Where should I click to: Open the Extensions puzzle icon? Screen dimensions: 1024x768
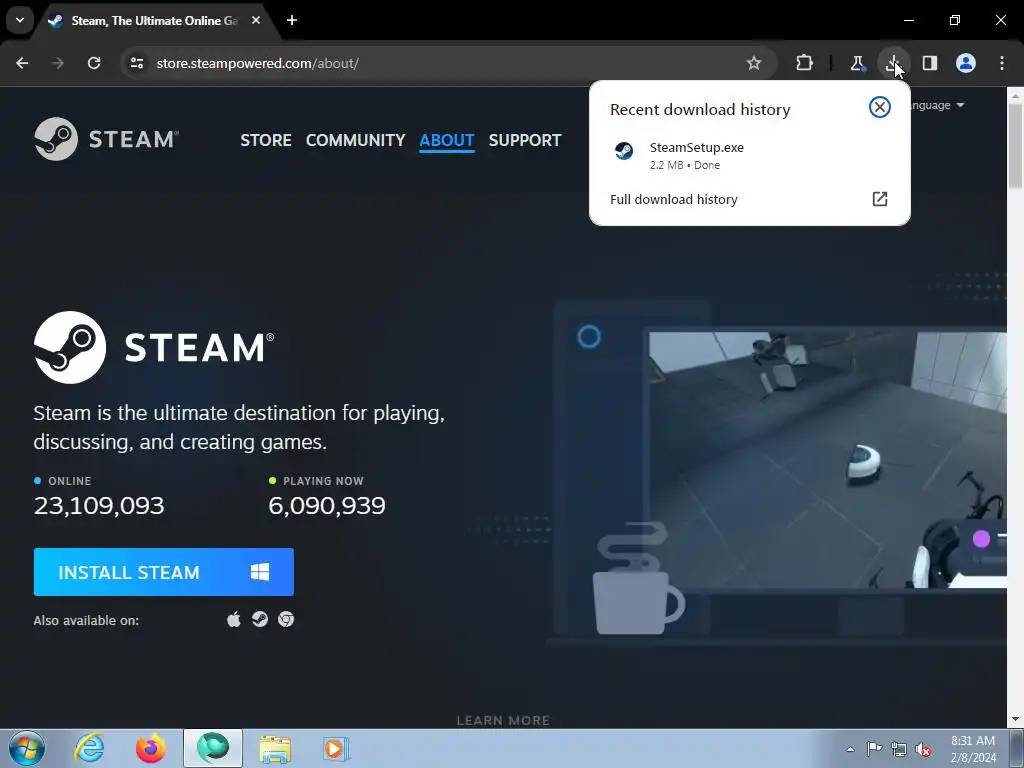tap(805, 63)
